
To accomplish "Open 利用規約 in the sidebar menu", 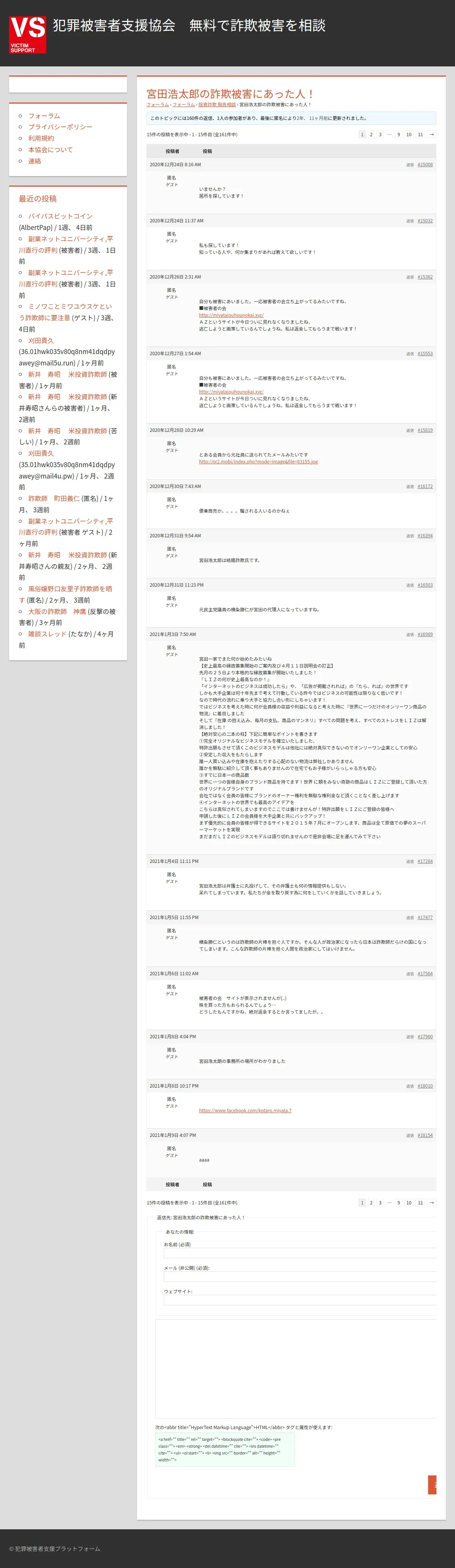I will pos(41,138).
